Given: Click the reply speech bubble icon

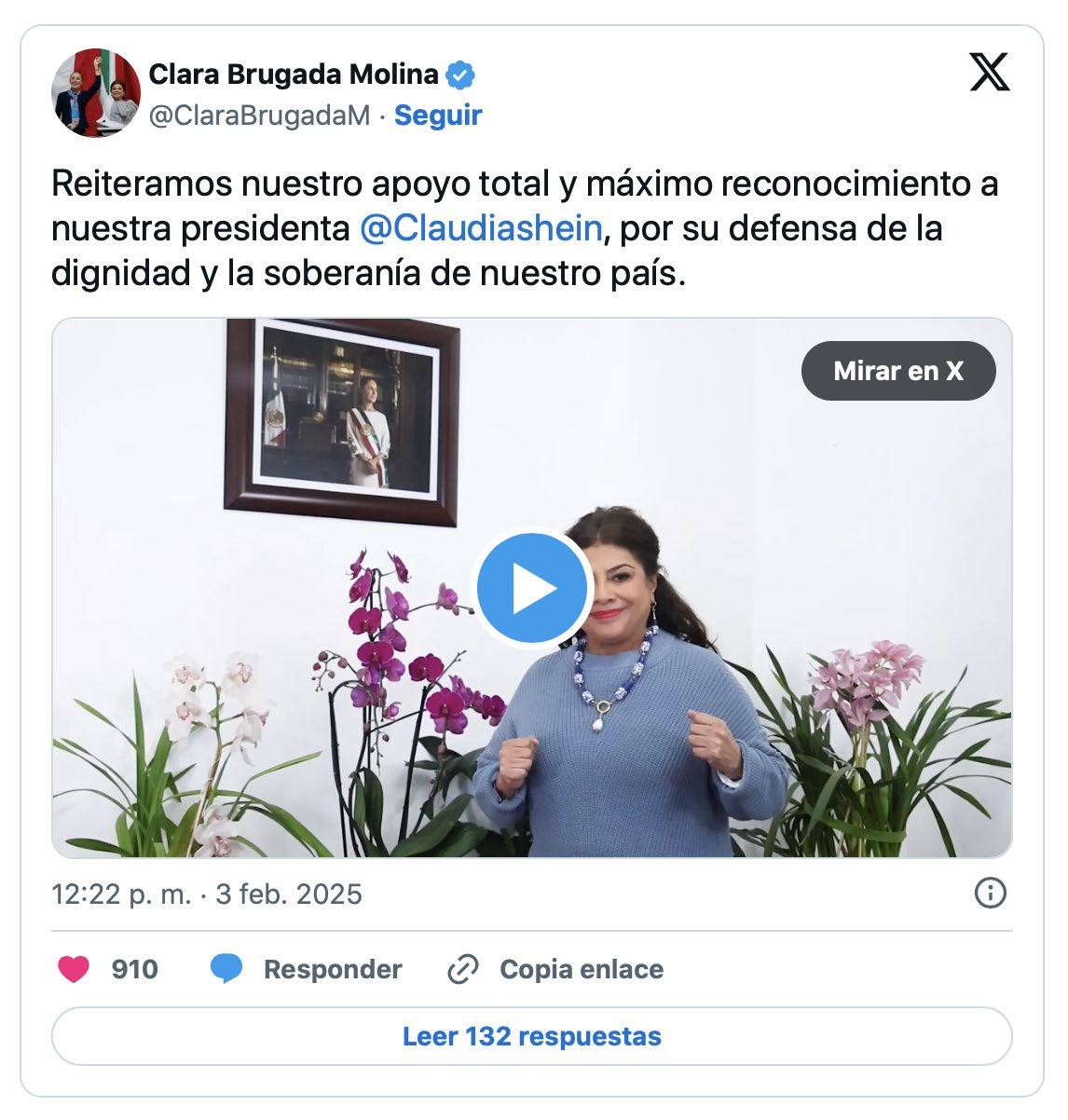Looking at the screenshot, I should (226, 969).
